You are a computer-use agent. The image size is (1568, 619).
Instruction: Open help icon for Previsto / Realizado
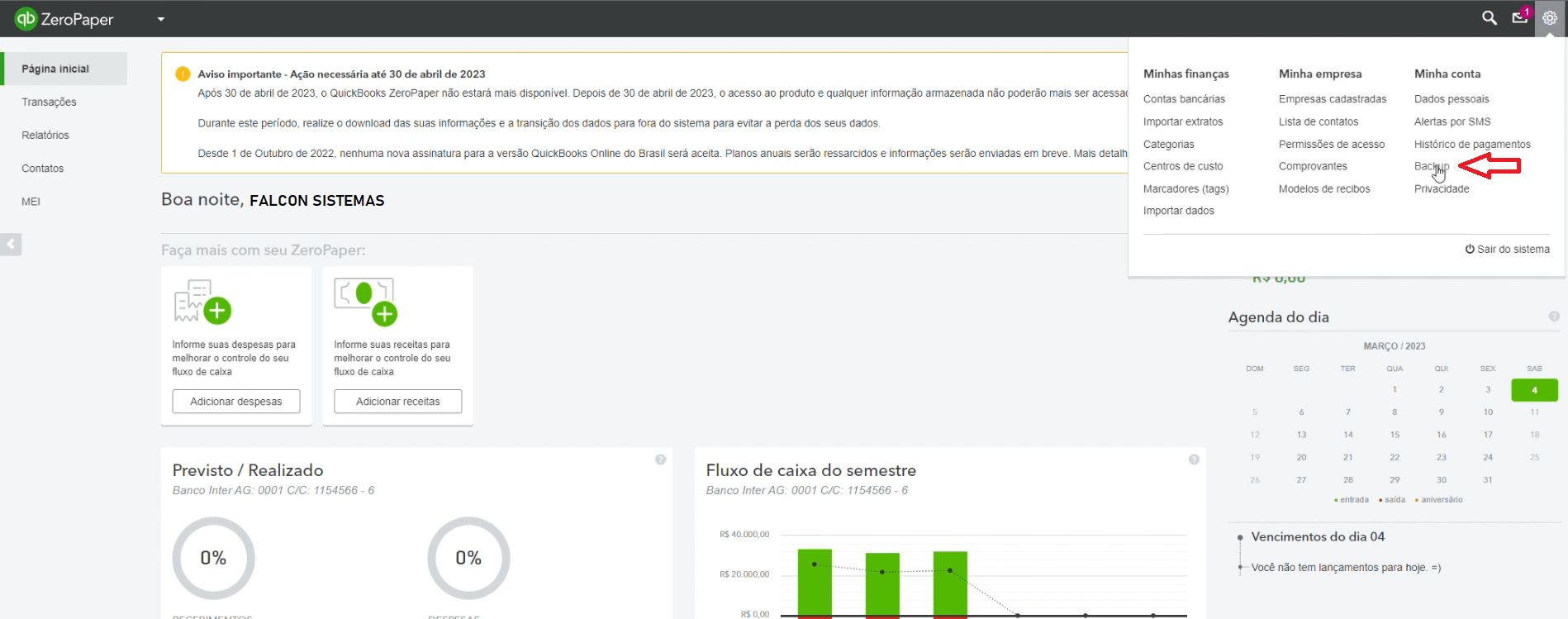click(x=660, y=459)
